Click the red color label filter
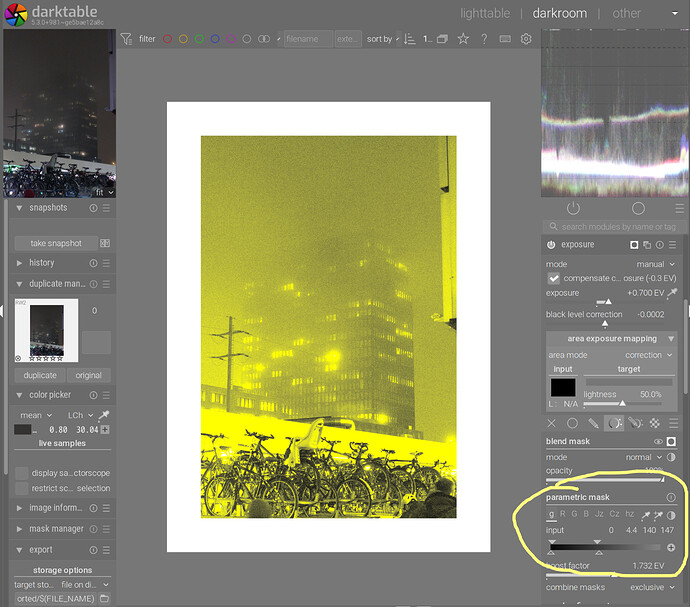 [168, 39]
